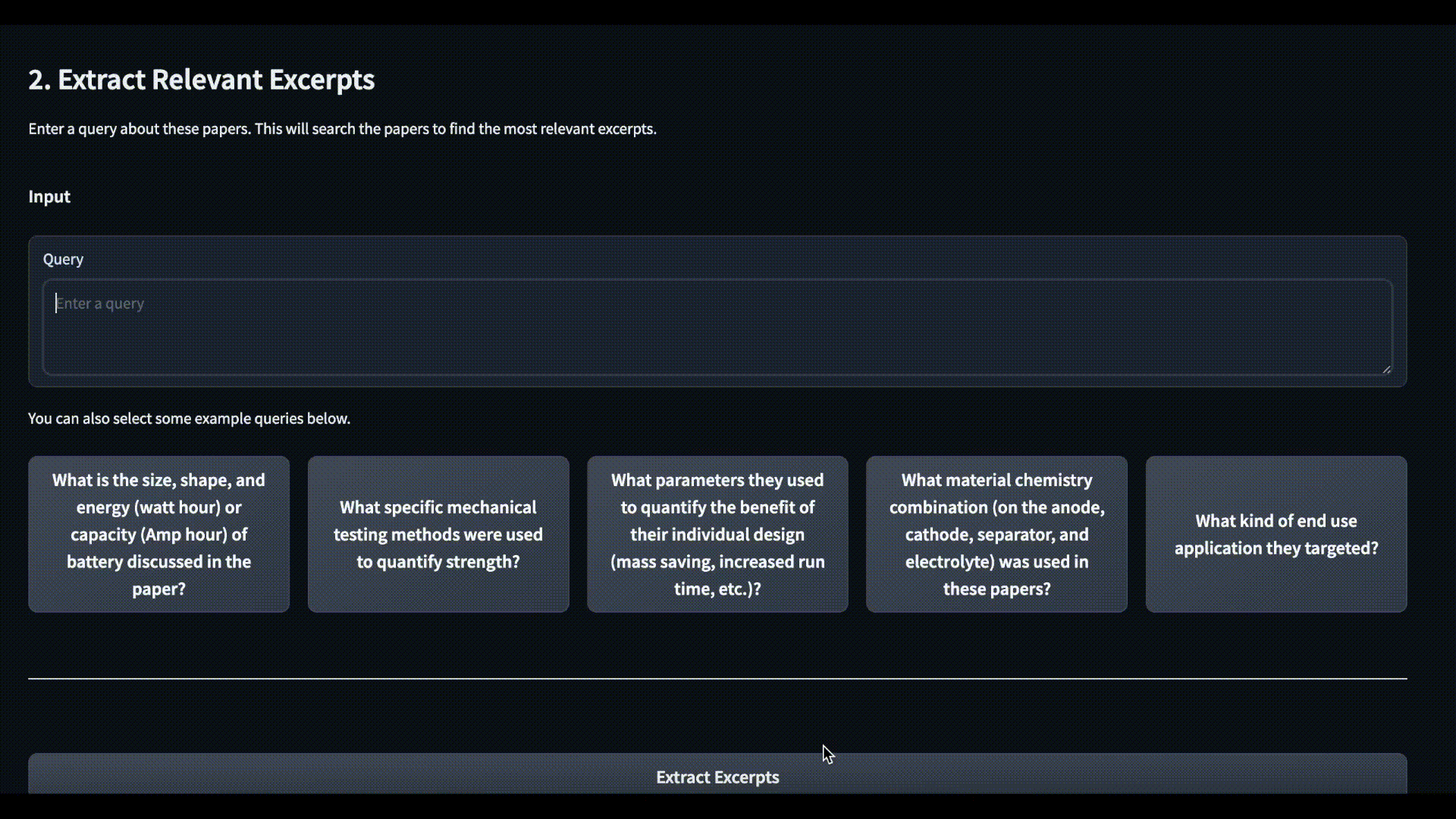Click the 'Query' field label
Viewport: 1456px width, 819px height.
[63, 259]
